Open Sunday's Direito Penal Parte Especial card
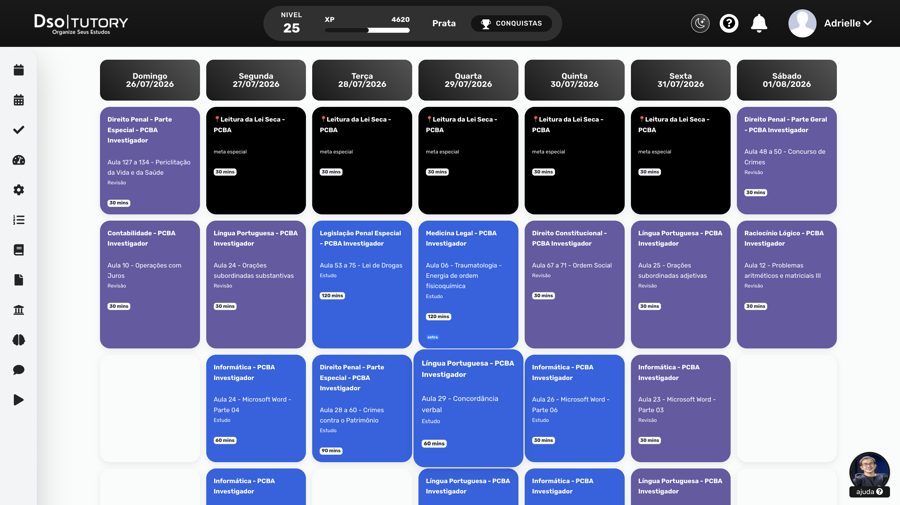 pyautogui.click(x=150, y=160)
